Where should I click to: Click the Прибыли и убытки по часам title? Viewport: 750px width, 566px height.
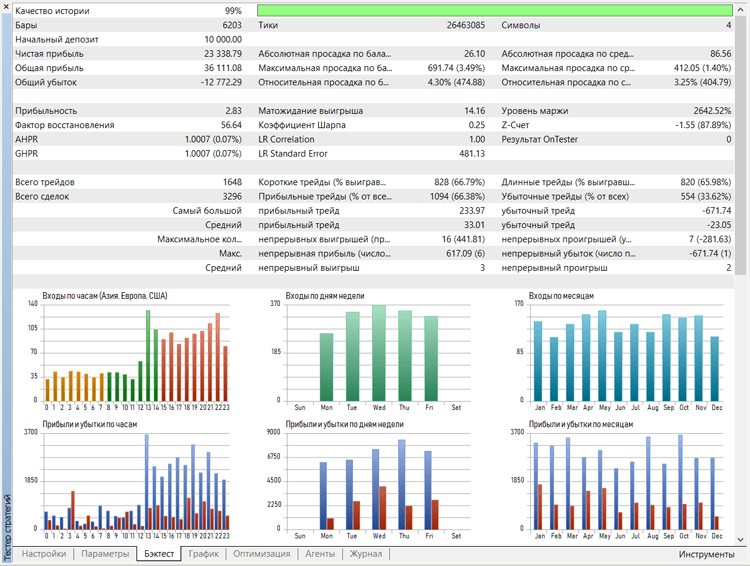click(x=90, y=424)
